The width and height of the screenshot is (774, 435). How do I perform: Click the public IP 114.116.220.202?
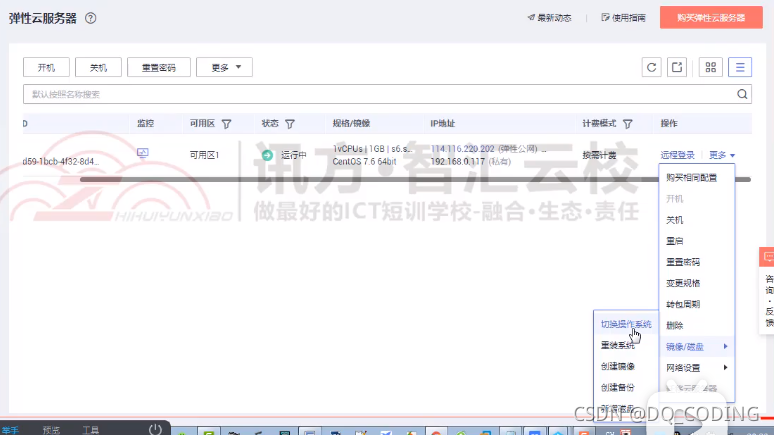[462, 149]
